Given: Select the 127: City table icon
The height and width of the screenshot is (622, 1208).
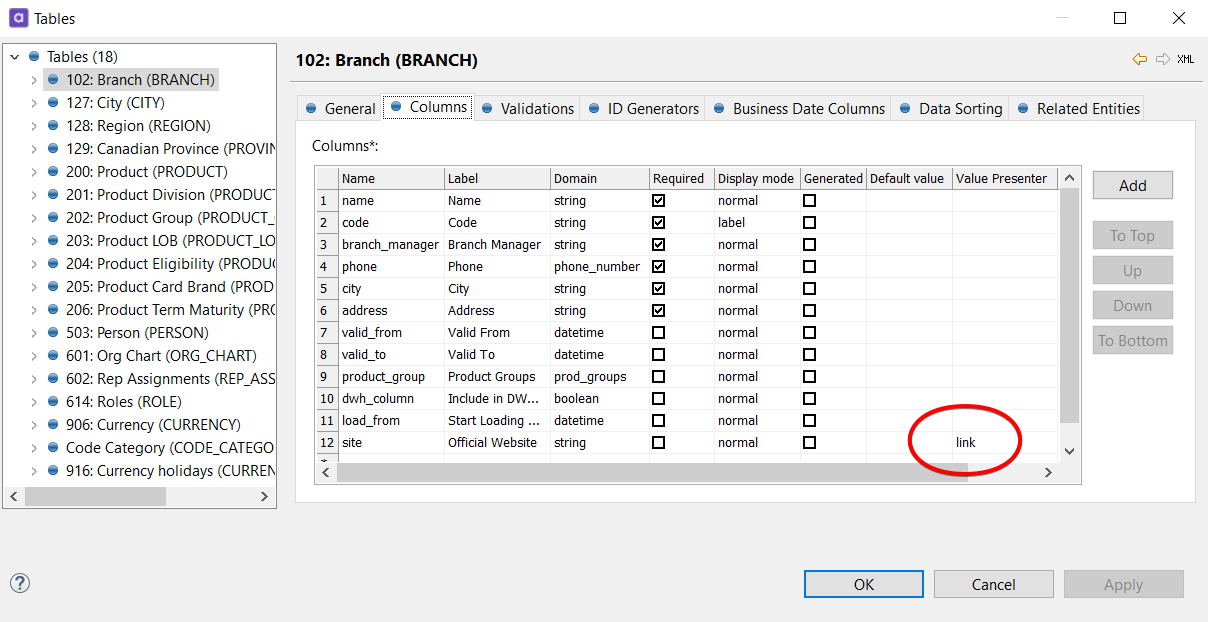Looking at the screenshot, I should (x=54, y=103).
